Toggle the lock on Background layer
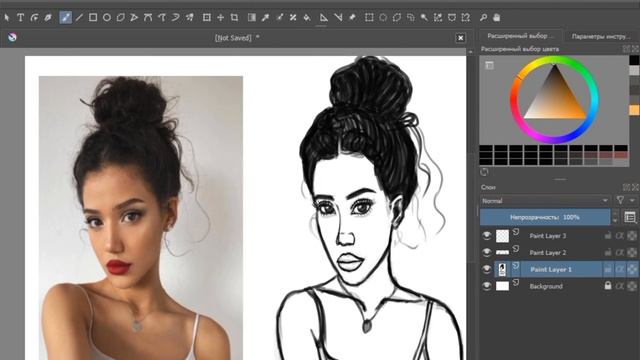The height and width of the screenshot is (360, 640). tap(608, 286)
